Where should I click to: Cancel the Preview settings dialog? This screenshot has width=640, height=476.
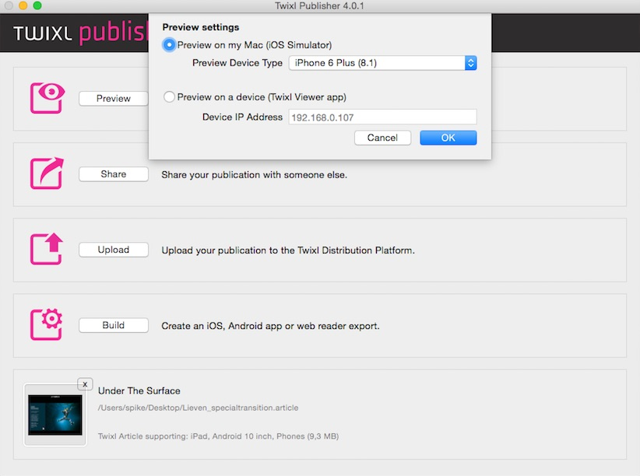point(382,138)
